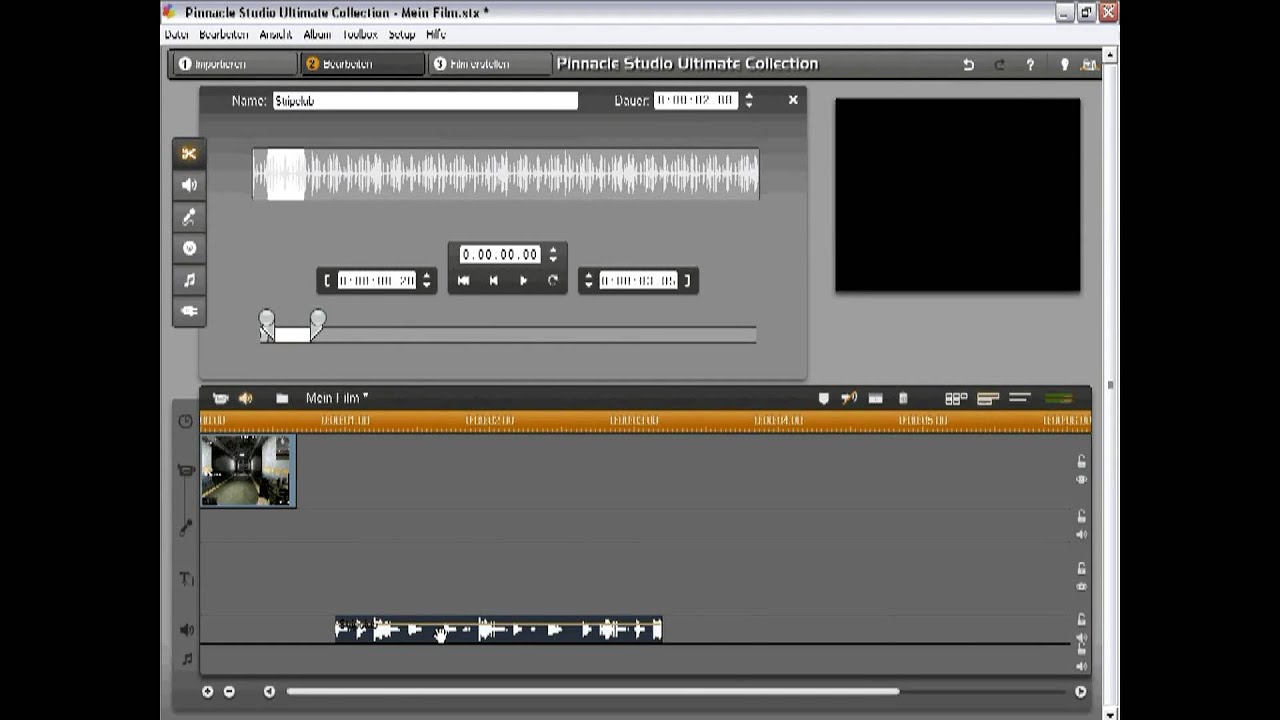Open the video toolbox camera icon
This screenshot has height=720, width=1280.
[x=220, y=398]
